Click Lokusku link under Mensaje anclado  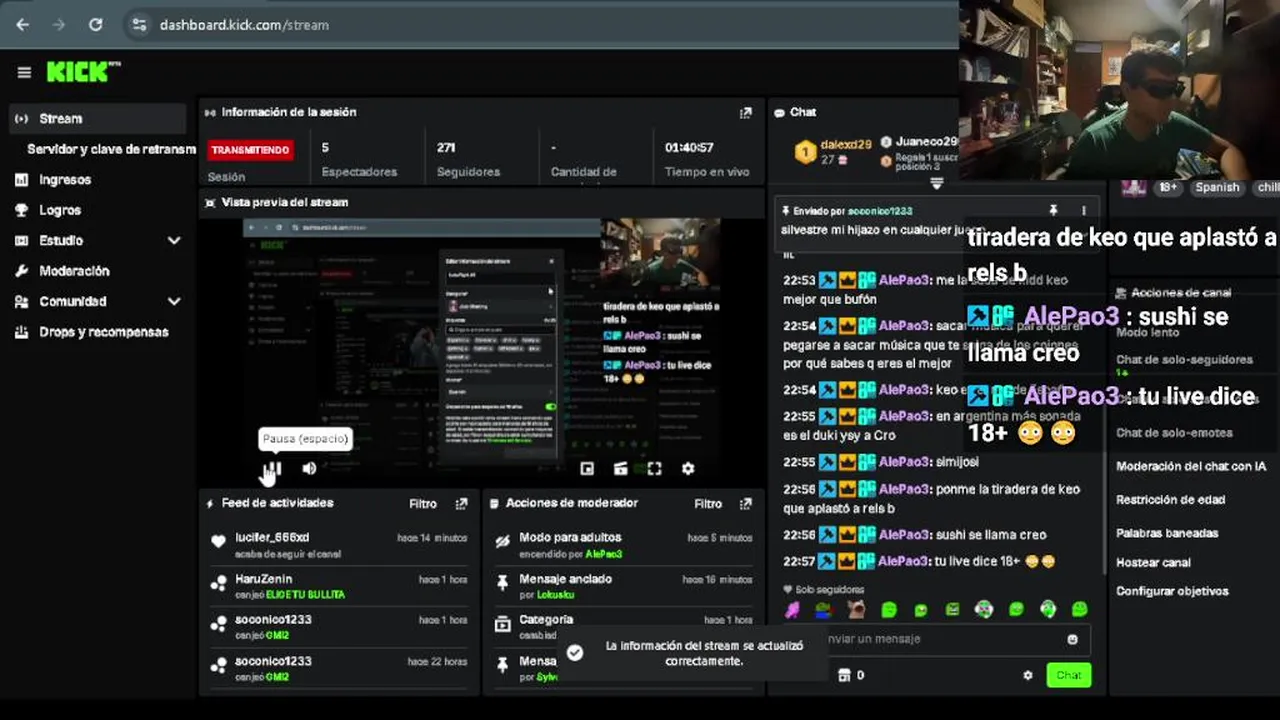(x=556, y=595)
